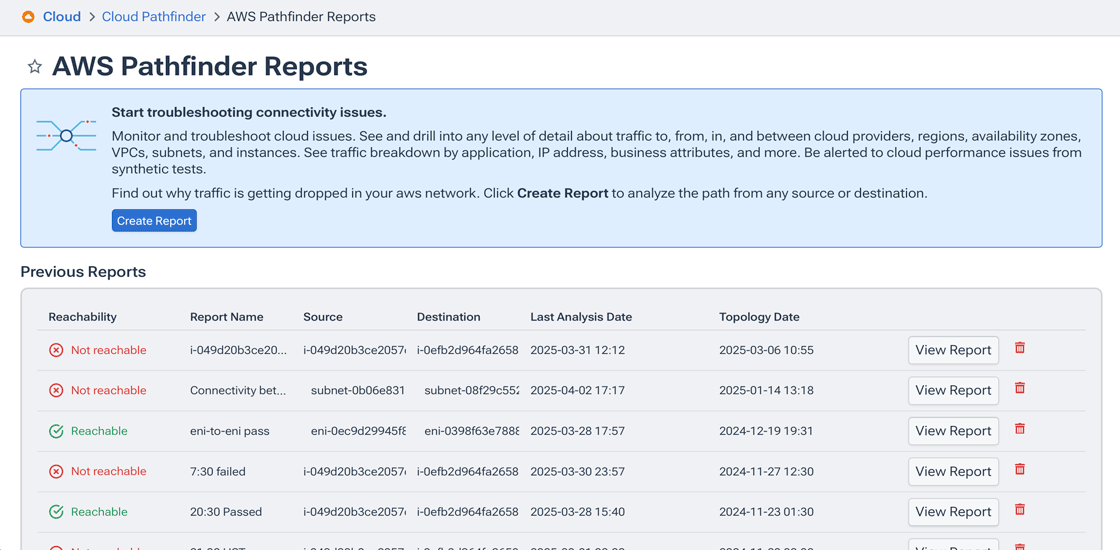This screenshot has width=1120, height=550.
Task: Click analysis date 2025-04-02 17:17
Action: pyautogui.click(x=578, y=391)
